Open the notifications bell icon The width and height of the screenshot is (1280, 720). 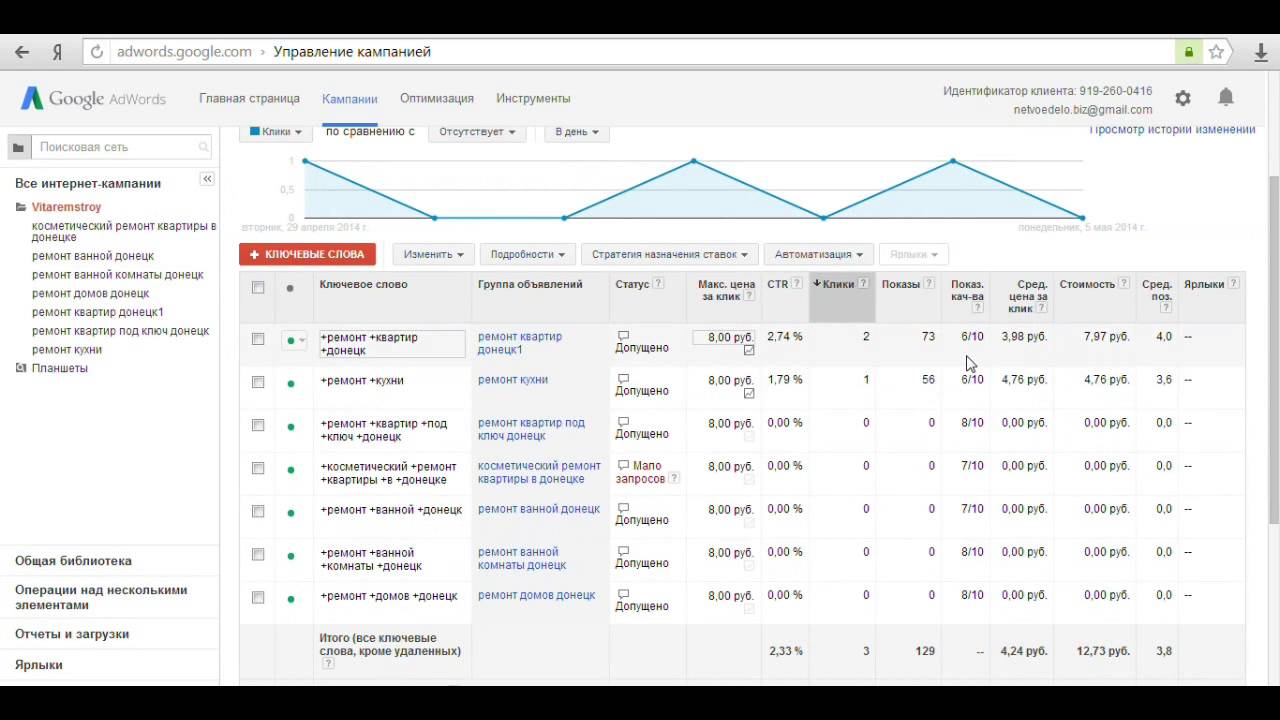1226,97
